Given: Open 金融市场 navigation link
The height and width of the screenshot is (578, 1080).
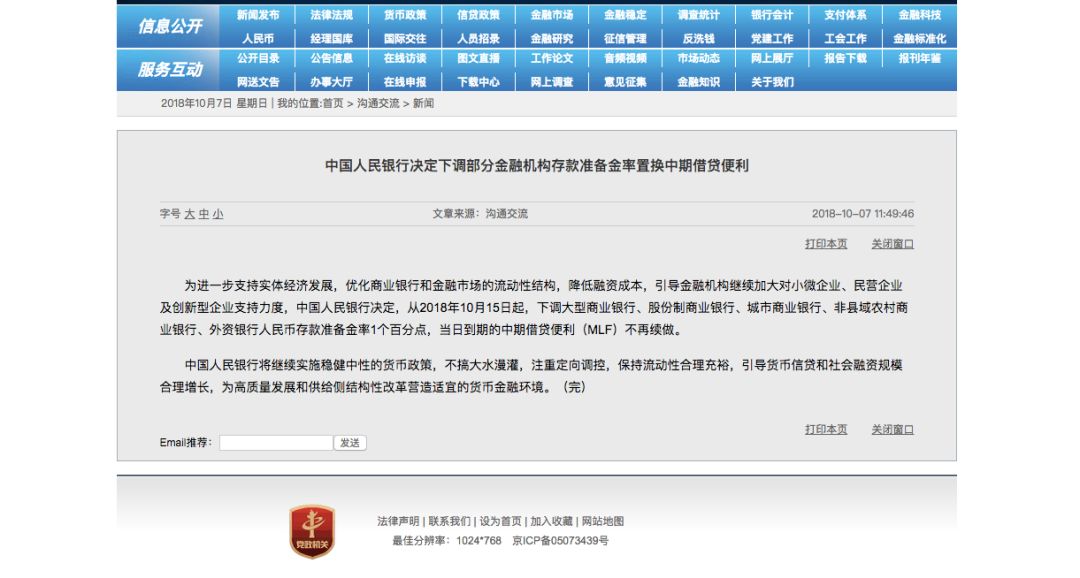Looking at the screenshot, I should tap(552, 15).
